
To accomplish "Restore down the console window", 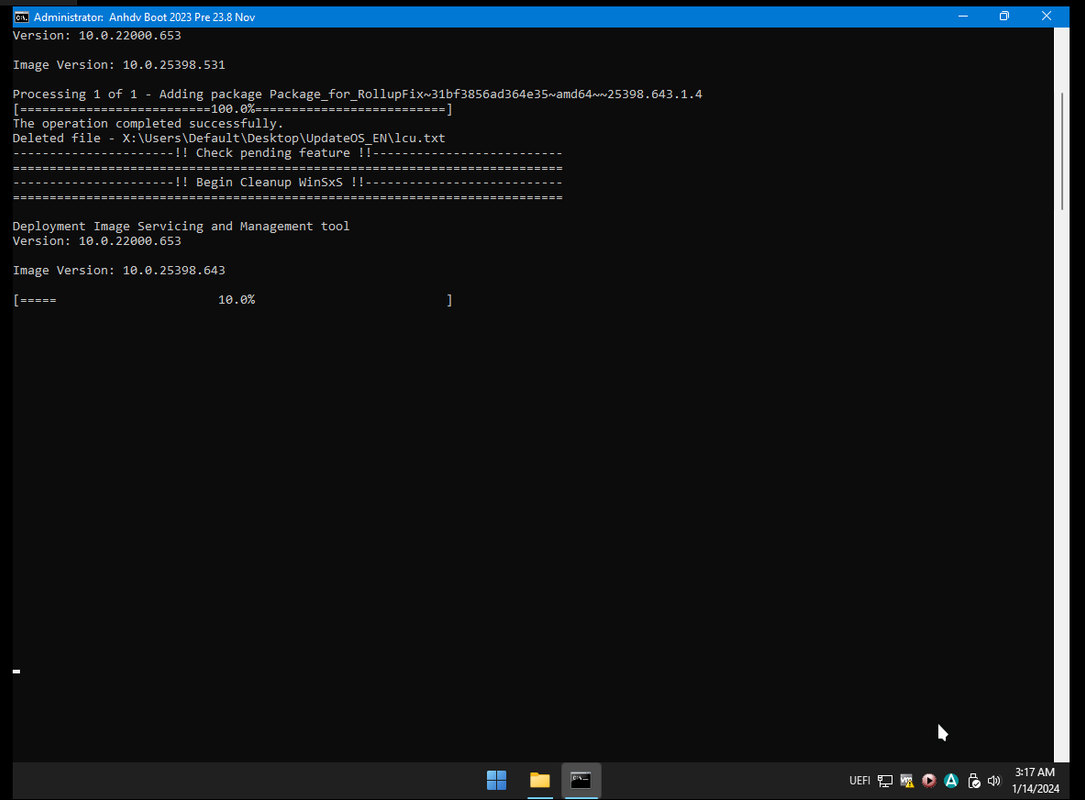I will [1004, 17].
